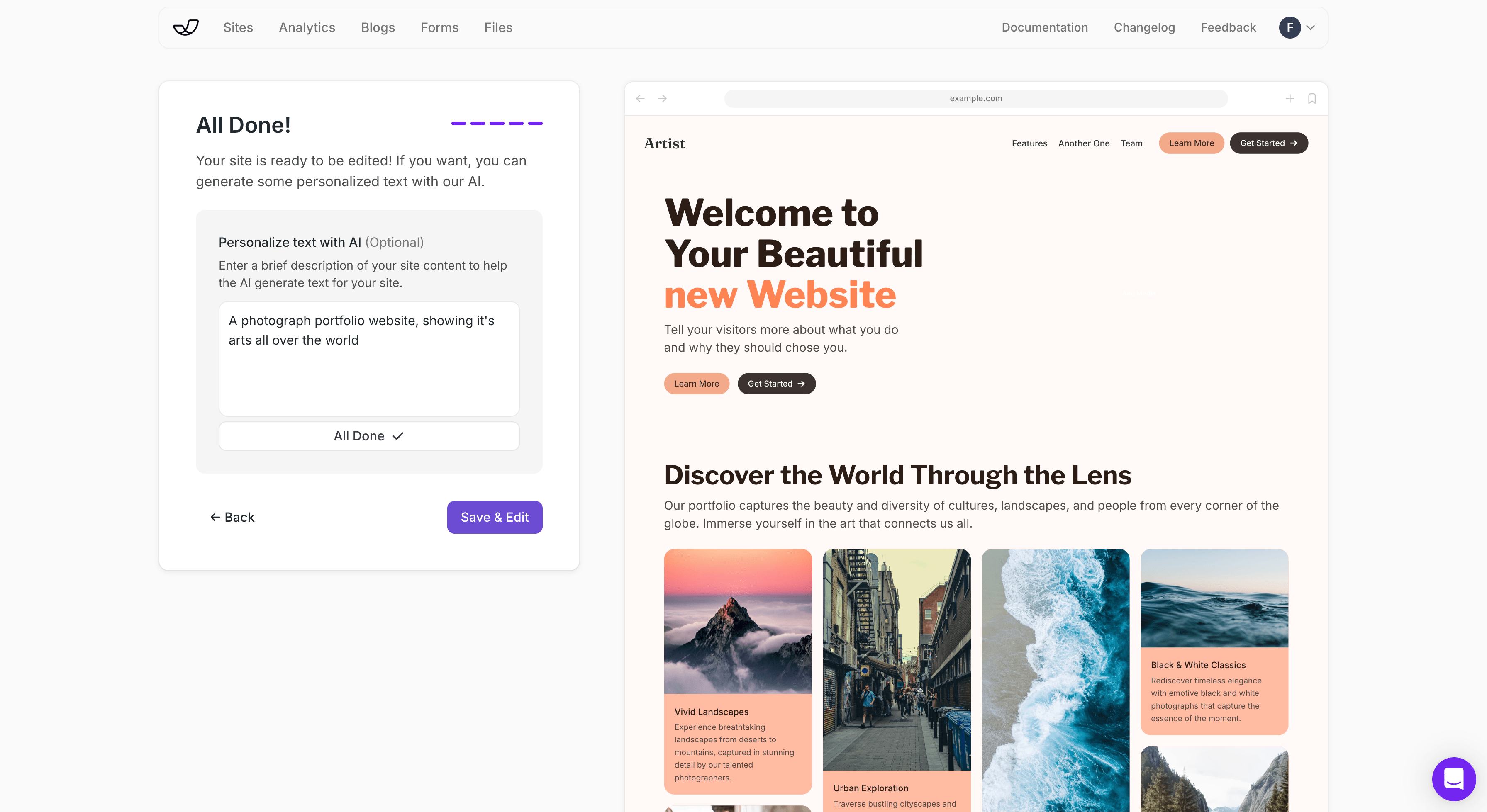This screenshot has height=812, width=1487.
Task: Click the preview browser forward arrow
Action: point(662,99)
